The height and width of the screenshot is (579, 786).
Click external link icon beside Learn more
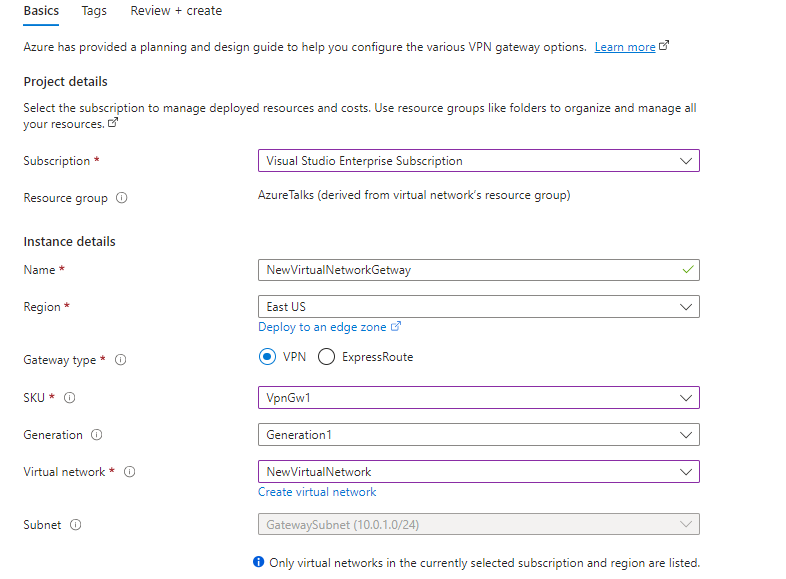pyautogui.click(x=664, y=46)
